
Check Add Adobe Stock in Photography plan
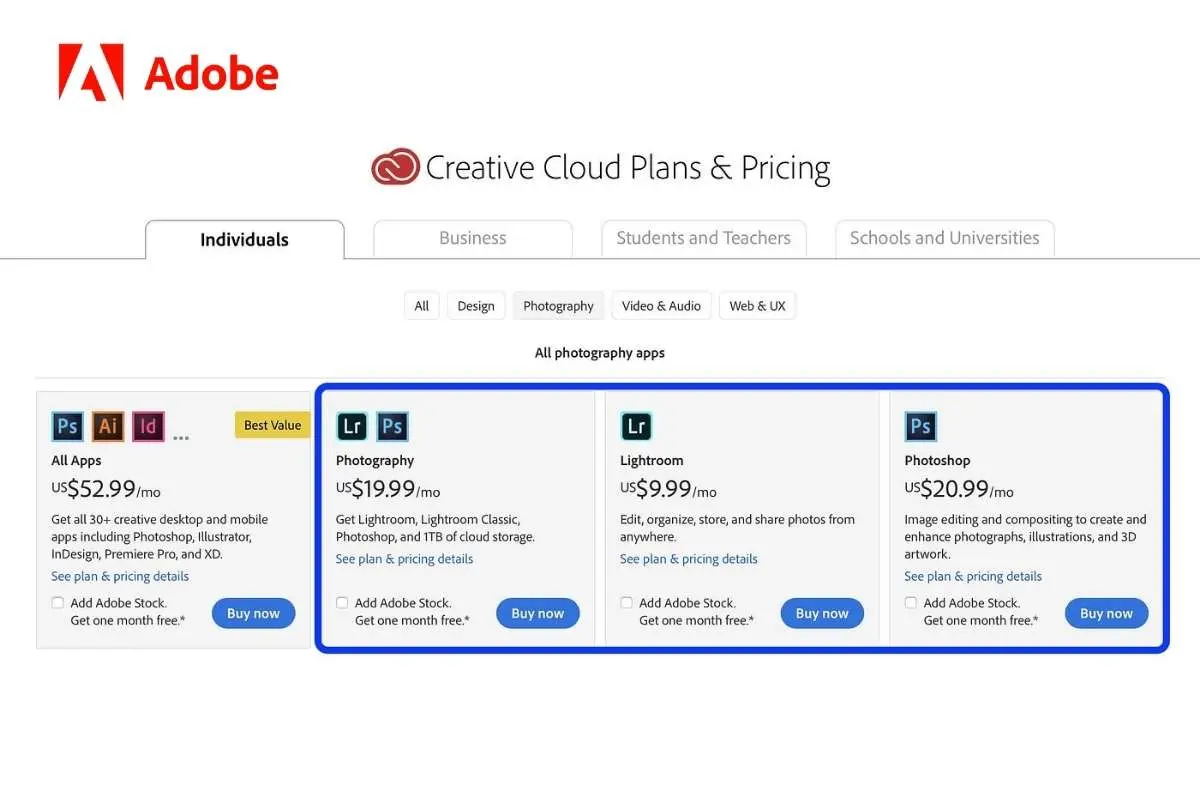(342, 603)
